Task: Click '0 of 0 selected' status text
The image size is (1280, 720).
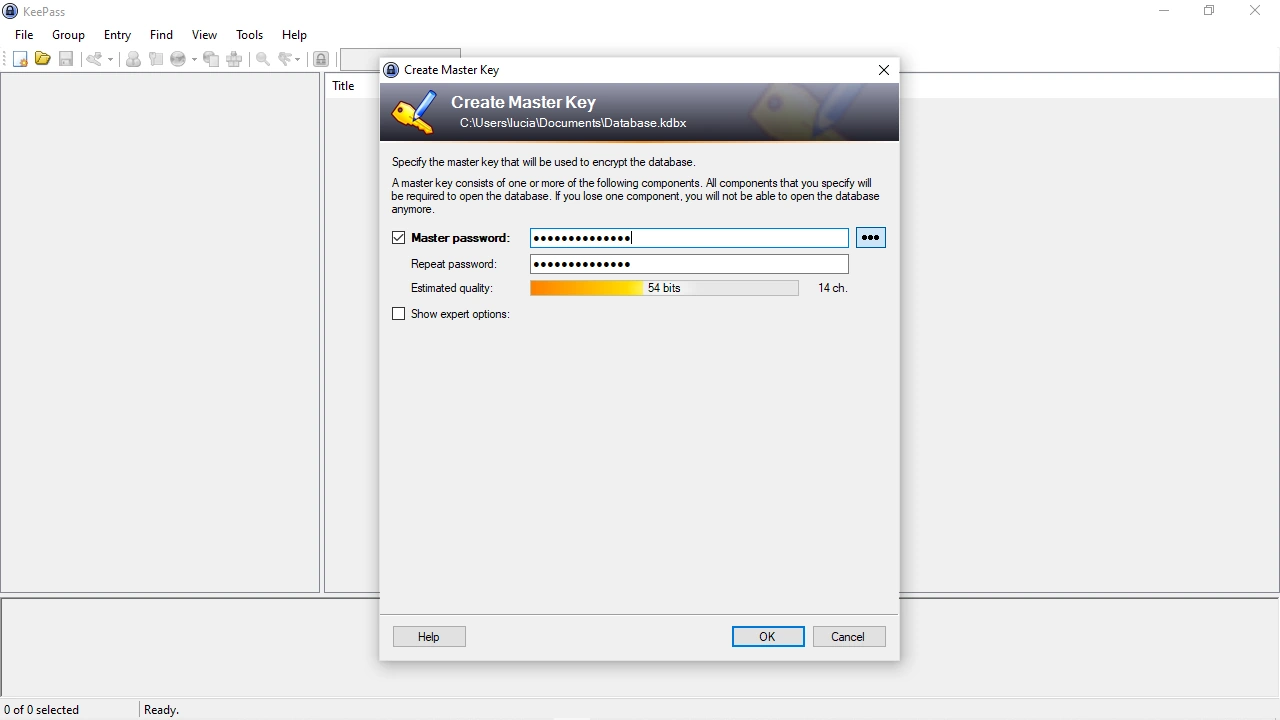Action: click(42, 710)
